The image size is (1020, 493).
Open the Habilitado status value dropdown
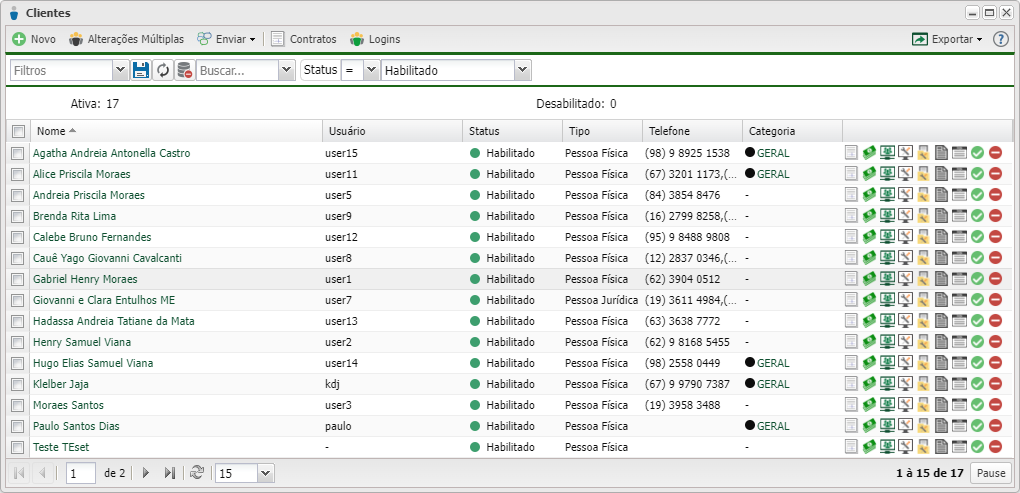pos(522,70)
